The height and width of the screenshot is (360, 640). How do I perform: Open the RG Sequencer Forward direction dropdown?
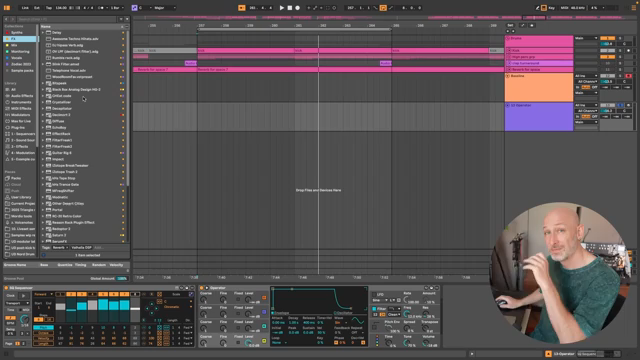(x=44, y=294)
